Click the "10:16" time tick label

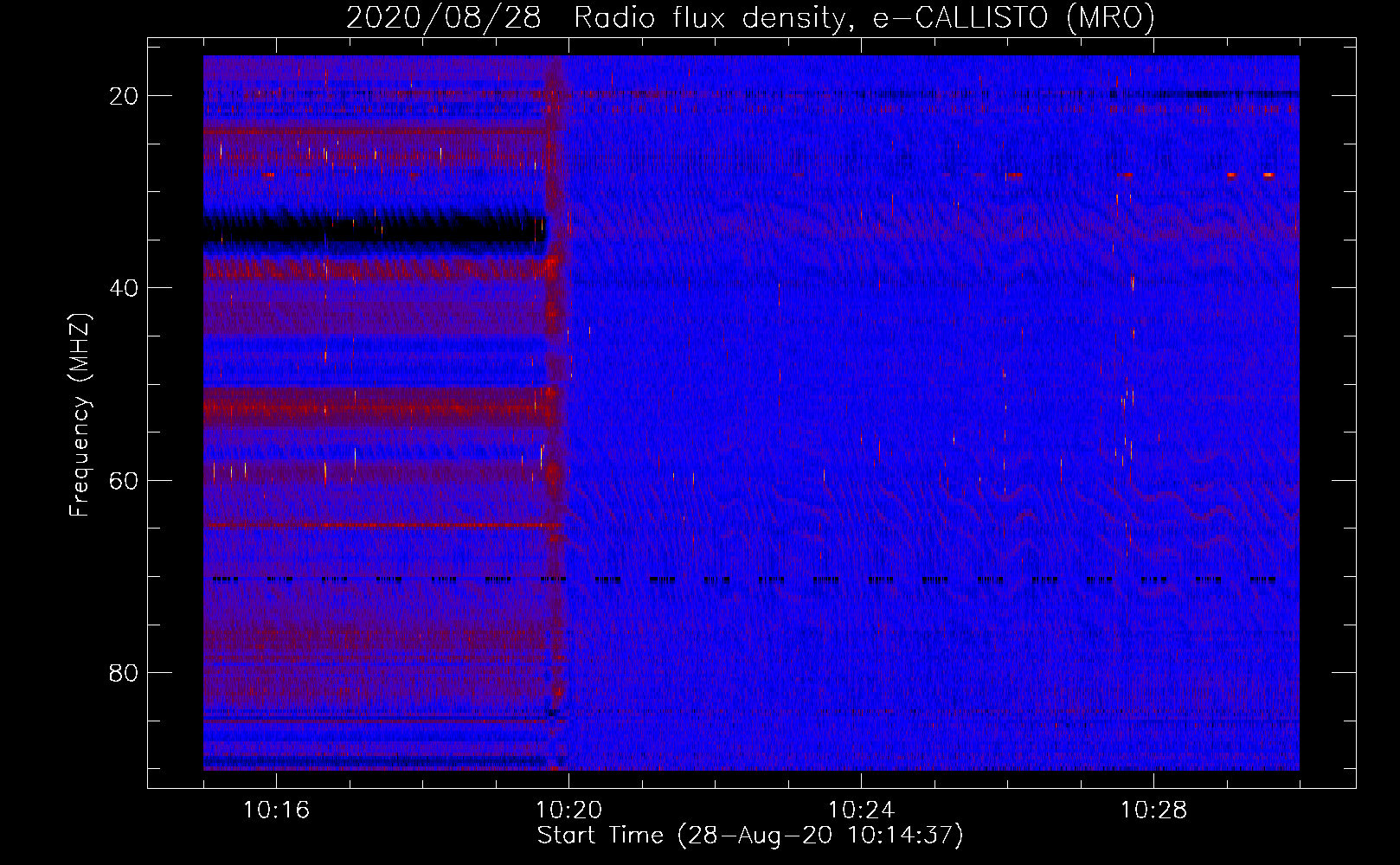click(x=276, y=811)
